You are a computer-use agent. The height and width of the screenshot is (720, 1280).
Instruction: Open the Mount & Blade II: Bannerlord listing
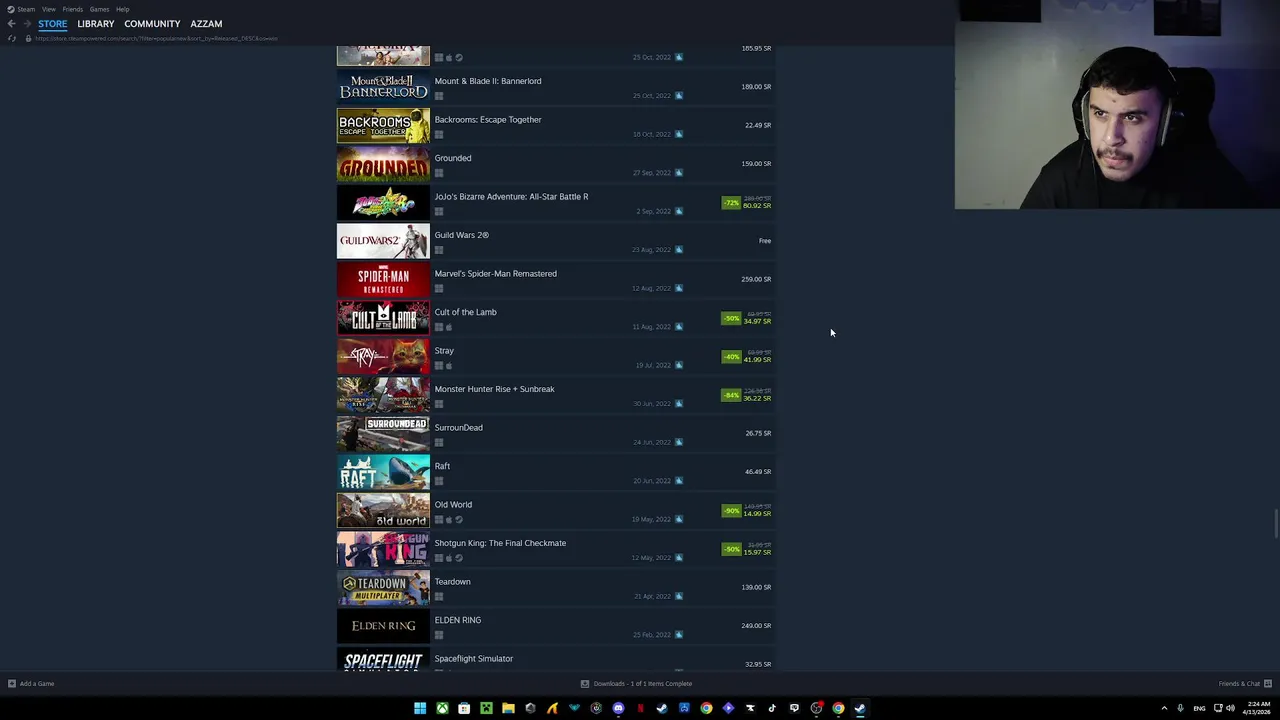click(555, 87)
